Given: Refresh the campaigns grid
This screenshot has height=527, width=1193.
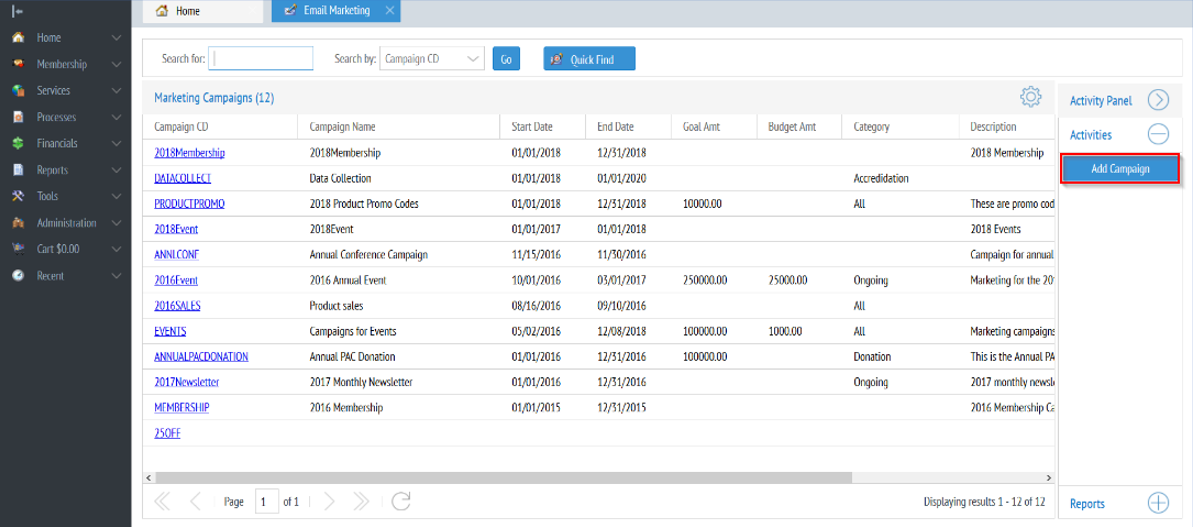Looking at the screenshot, I should coord(401,501).
